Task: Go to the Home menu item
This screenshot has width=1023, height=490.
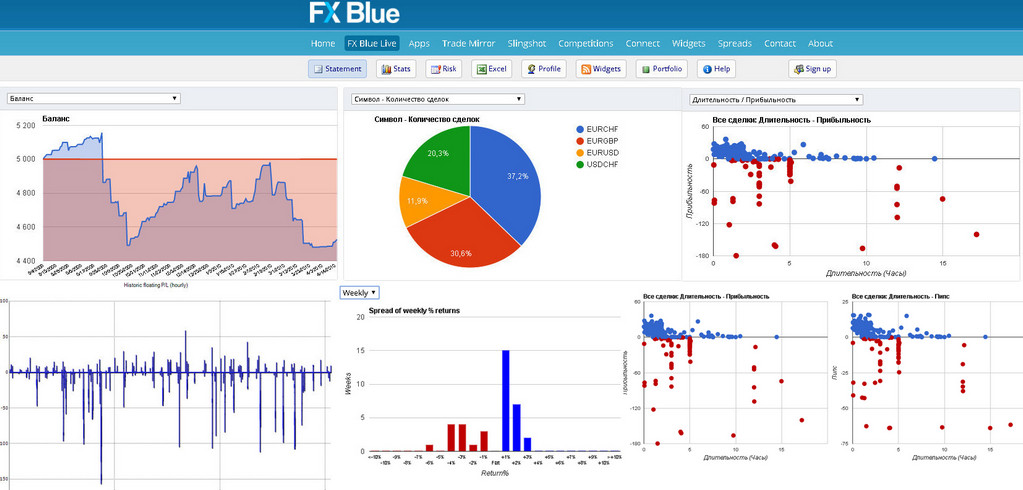Action: coord(323,44)
